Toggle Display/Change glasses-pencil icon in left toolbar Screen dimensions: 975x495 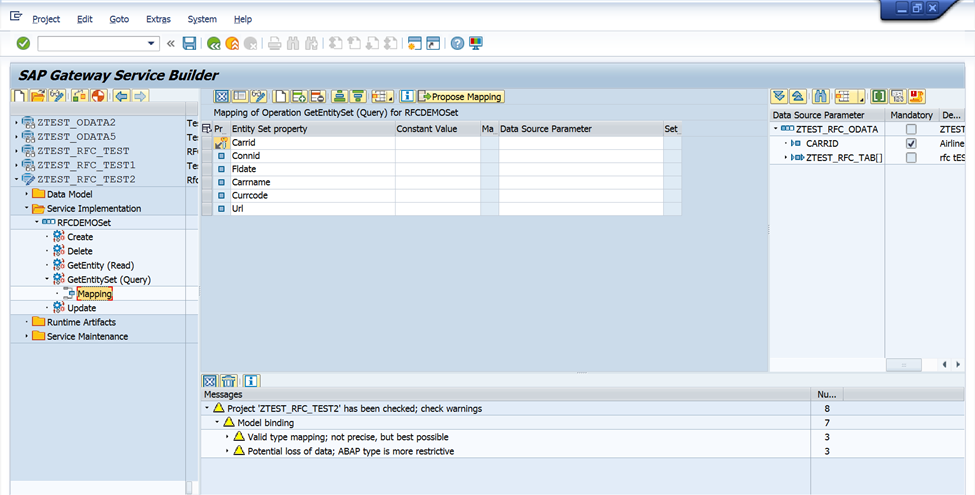[57, 96]
